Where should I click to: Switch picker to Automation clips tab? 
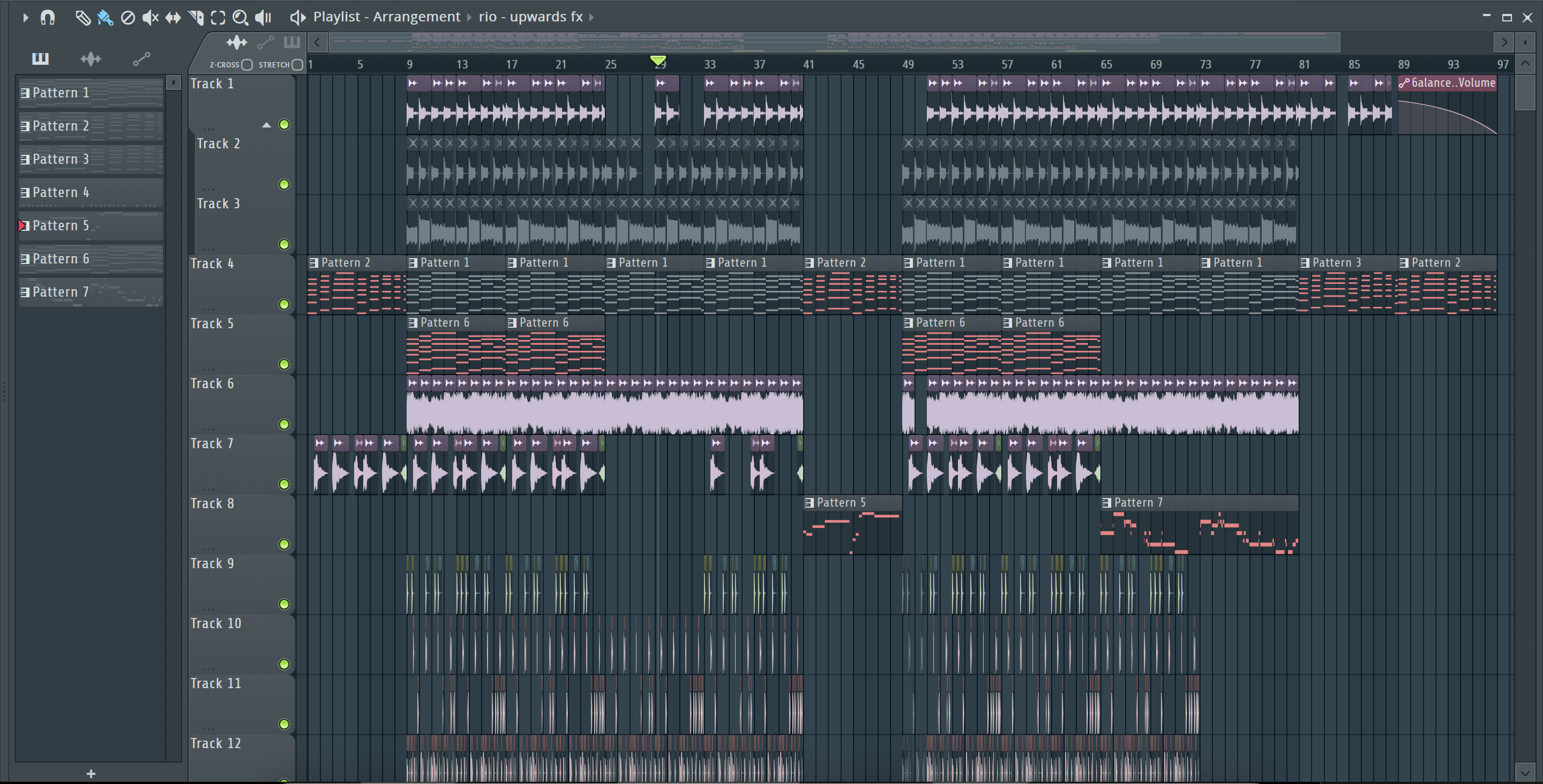point(141,58)
